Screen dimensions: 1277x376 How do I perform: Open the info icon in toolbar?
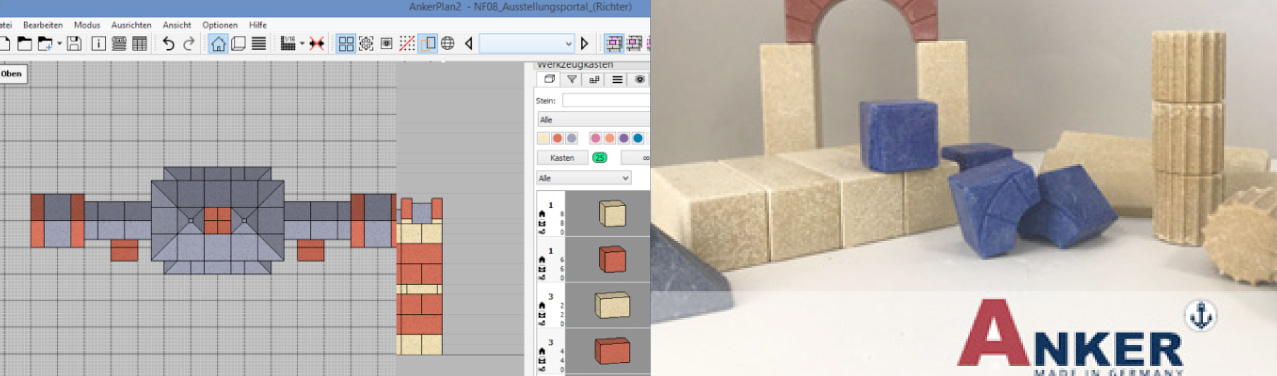(99, 44)
